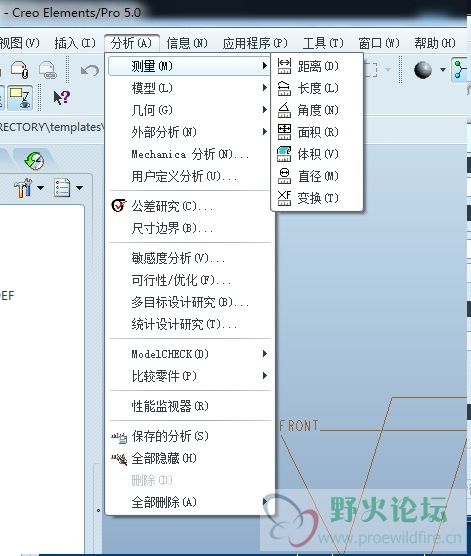Open the Info (信息) menu
This screenshot has width=471, height=556.
tap(187, 43)
